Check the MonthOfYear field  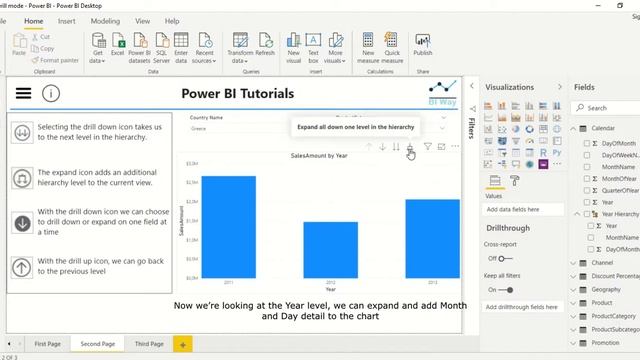pyautogui.click(x=587, y=179)
